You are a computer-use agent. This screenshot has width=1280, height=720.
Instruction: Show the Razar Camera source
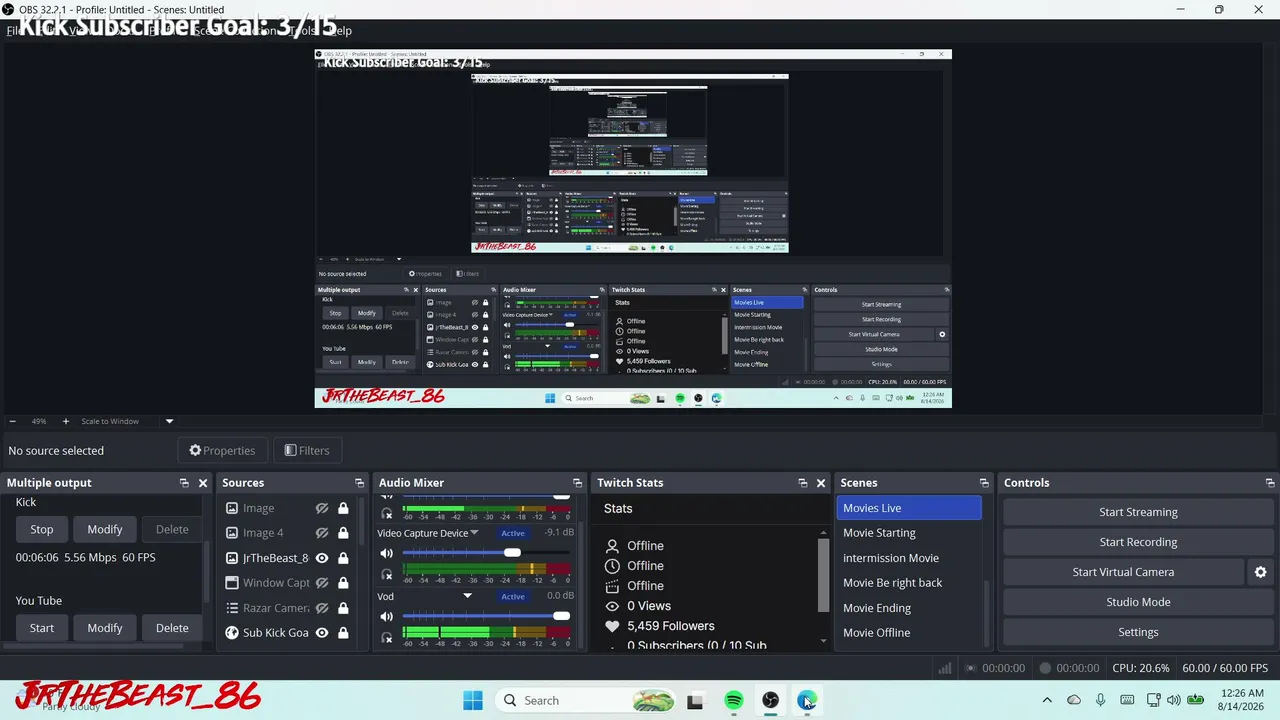[322, 608]
